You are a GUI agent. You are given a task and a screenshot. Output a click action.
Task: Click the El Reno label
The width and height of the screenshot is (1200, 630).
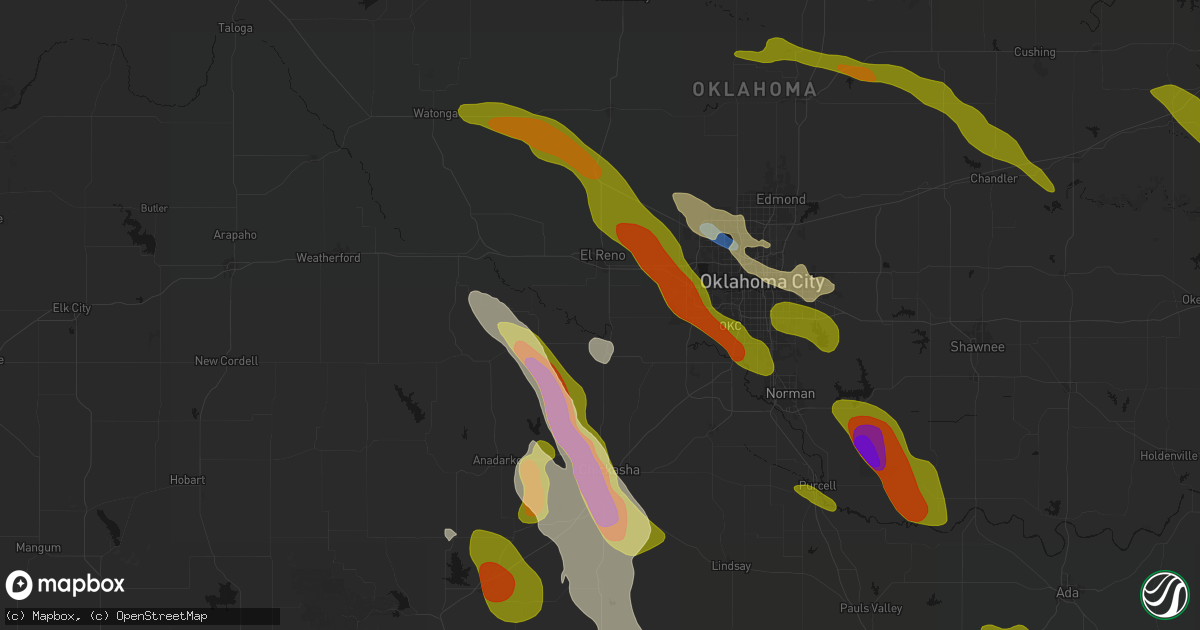(603, 255)
